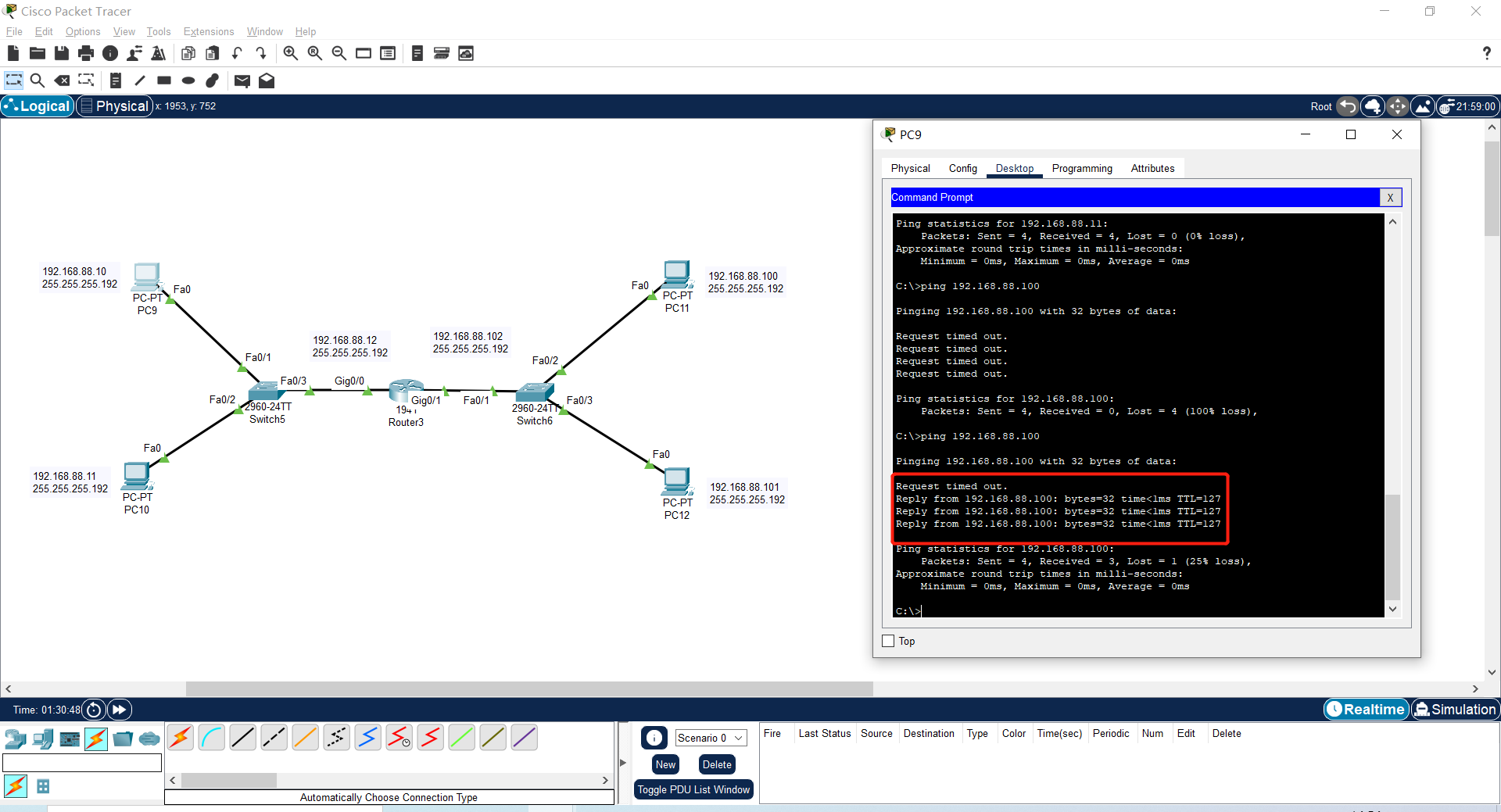
Task: Choose the Draw Rectangle tool
Action: coord(164,80)
